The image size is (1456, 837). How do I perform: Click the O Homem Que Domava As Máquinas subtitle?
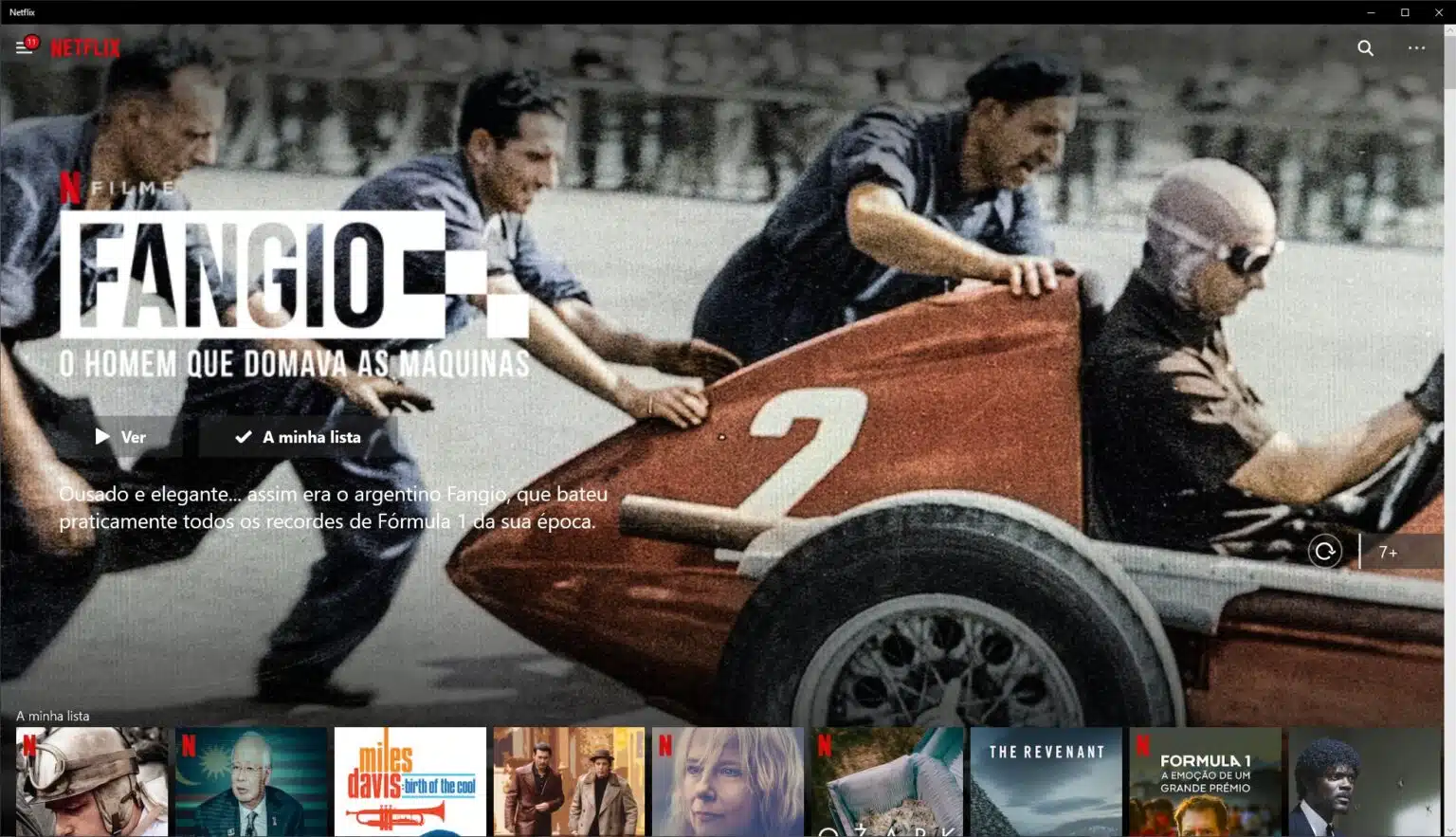(295, 364)
